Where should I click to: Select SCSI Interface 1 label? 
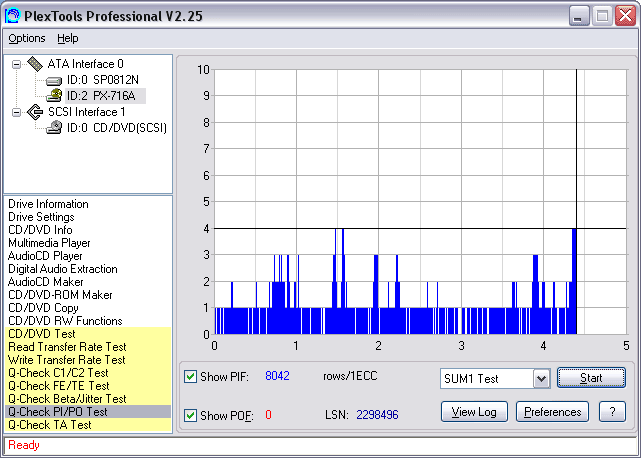tap(87, 112)
